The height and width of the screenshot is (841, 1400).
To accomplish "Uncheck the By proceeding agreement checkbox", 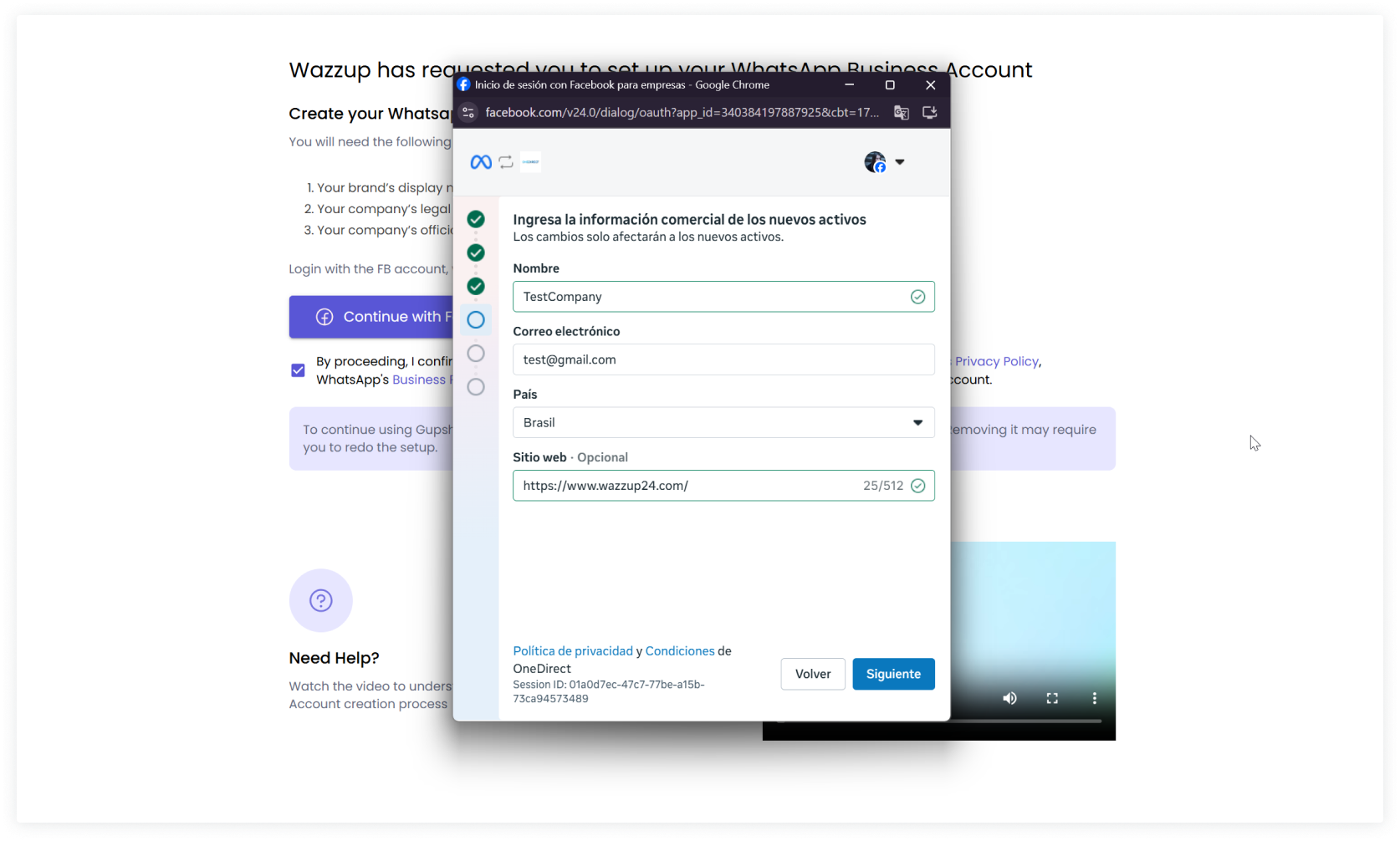I will [x=298, y=370].
